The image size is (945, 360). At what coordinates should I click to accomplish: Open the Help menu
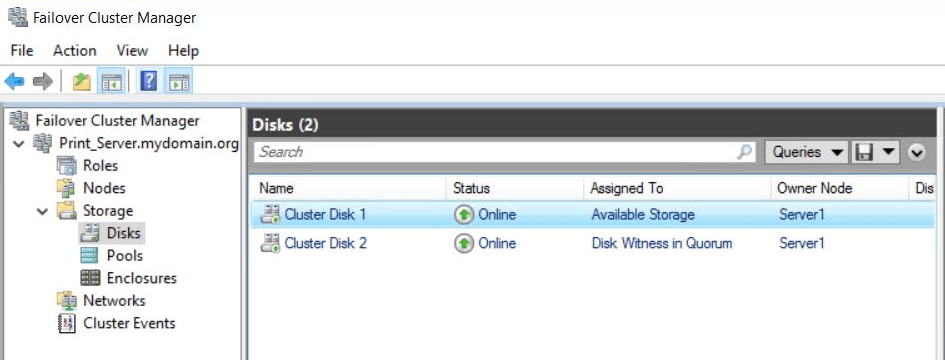(x=183, y=51)
